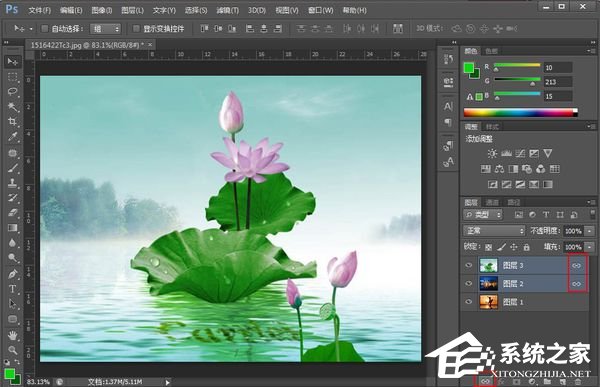Add a Photo Filter adjustment
600x387 pixels.
527,169
